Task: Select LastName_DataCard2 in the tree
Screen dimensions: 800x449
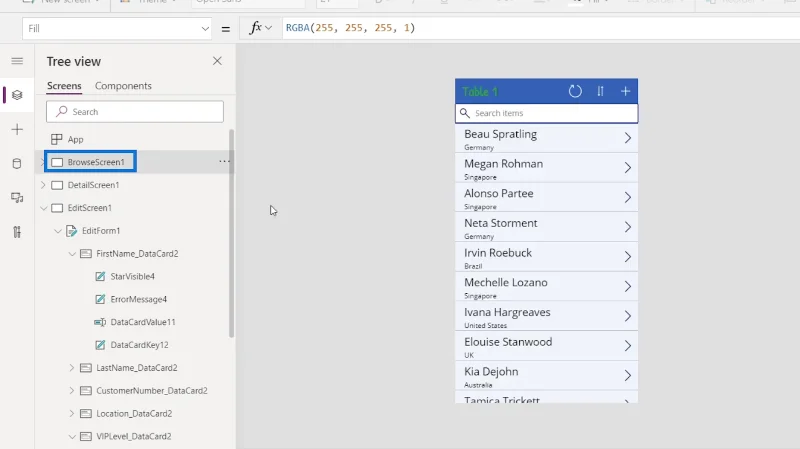Action: click(x=137, y=368)
